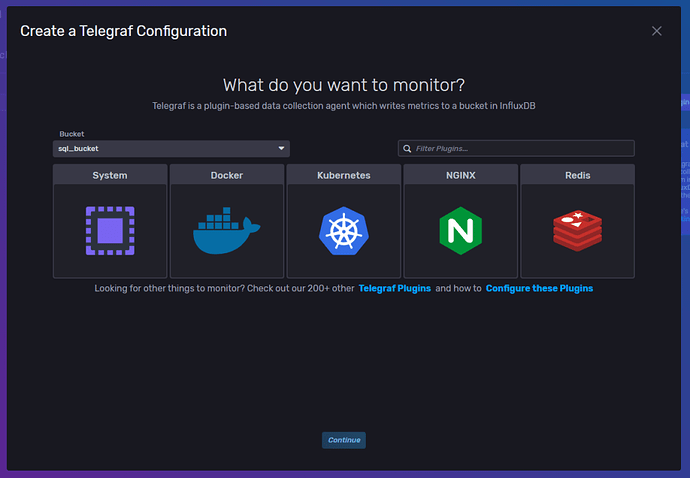The image size is (690, 478).
Task: Select the NGINX hexagon logo
Action: pyautogui.click(x=461, y=231)
